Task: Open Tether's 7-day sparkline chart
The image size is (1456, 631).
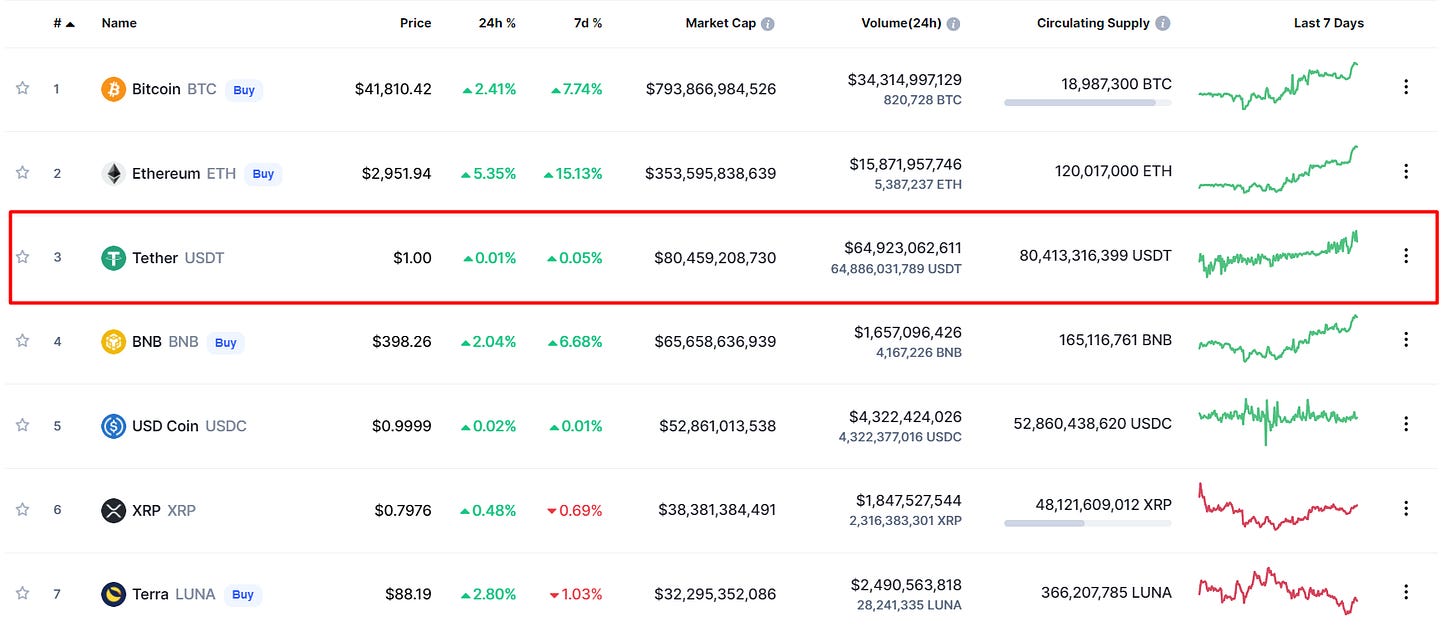Action: pos(1278,255)
